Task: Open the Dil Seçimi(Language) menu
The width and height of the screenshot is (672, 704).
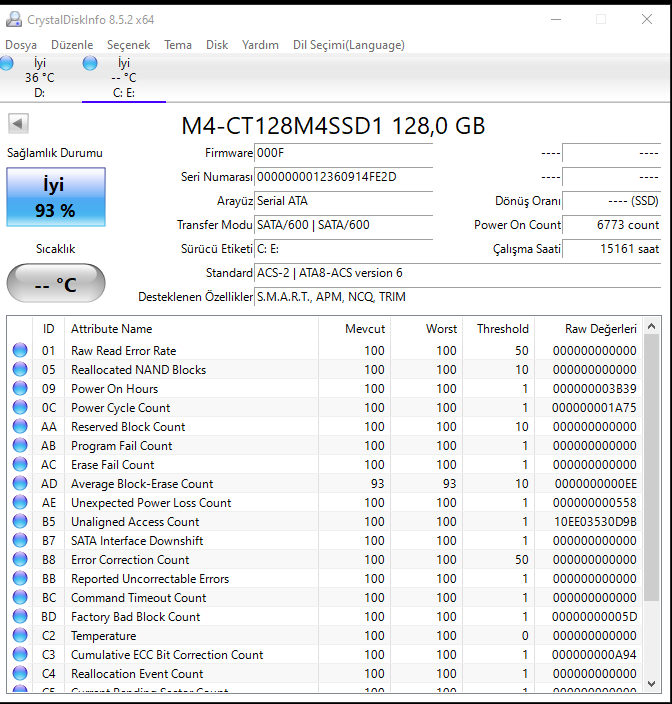Action: coord(348,45)
